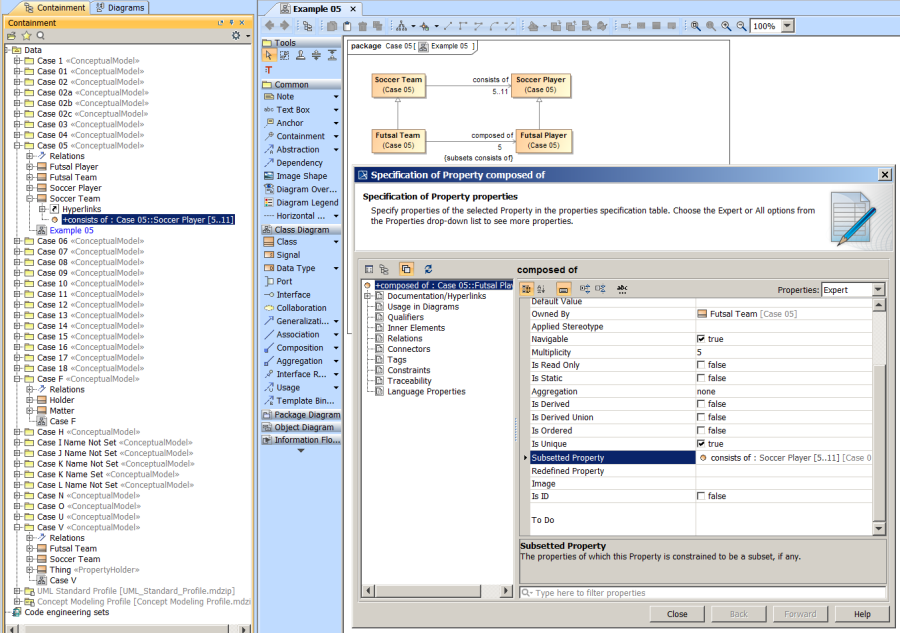This screenshot has width=900, height=633.
Task: Select the Dependency tool
Action: [290, 162]
